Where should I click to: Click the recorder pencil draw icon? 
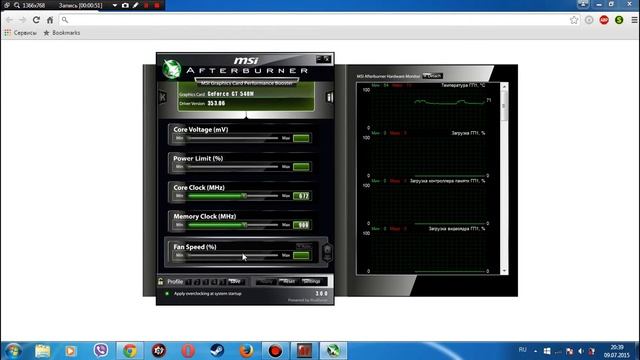pyautogui.click(x=136, y=5)
